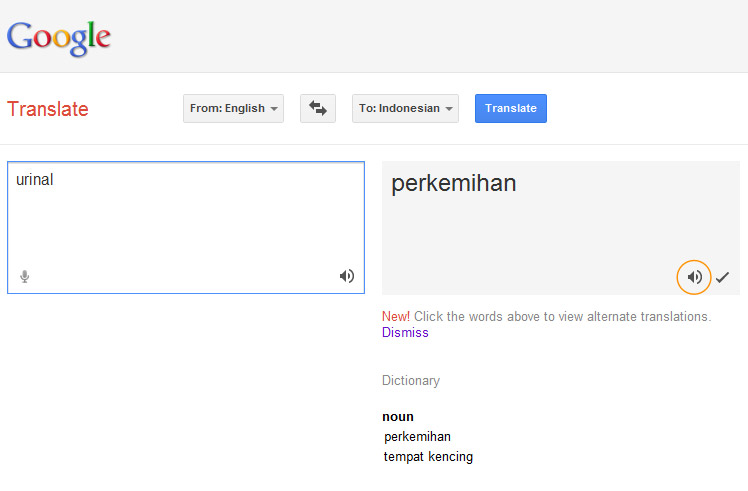Click the blue Translate button
This screenshot has height=491, width=748.
(x=511, y=108)
